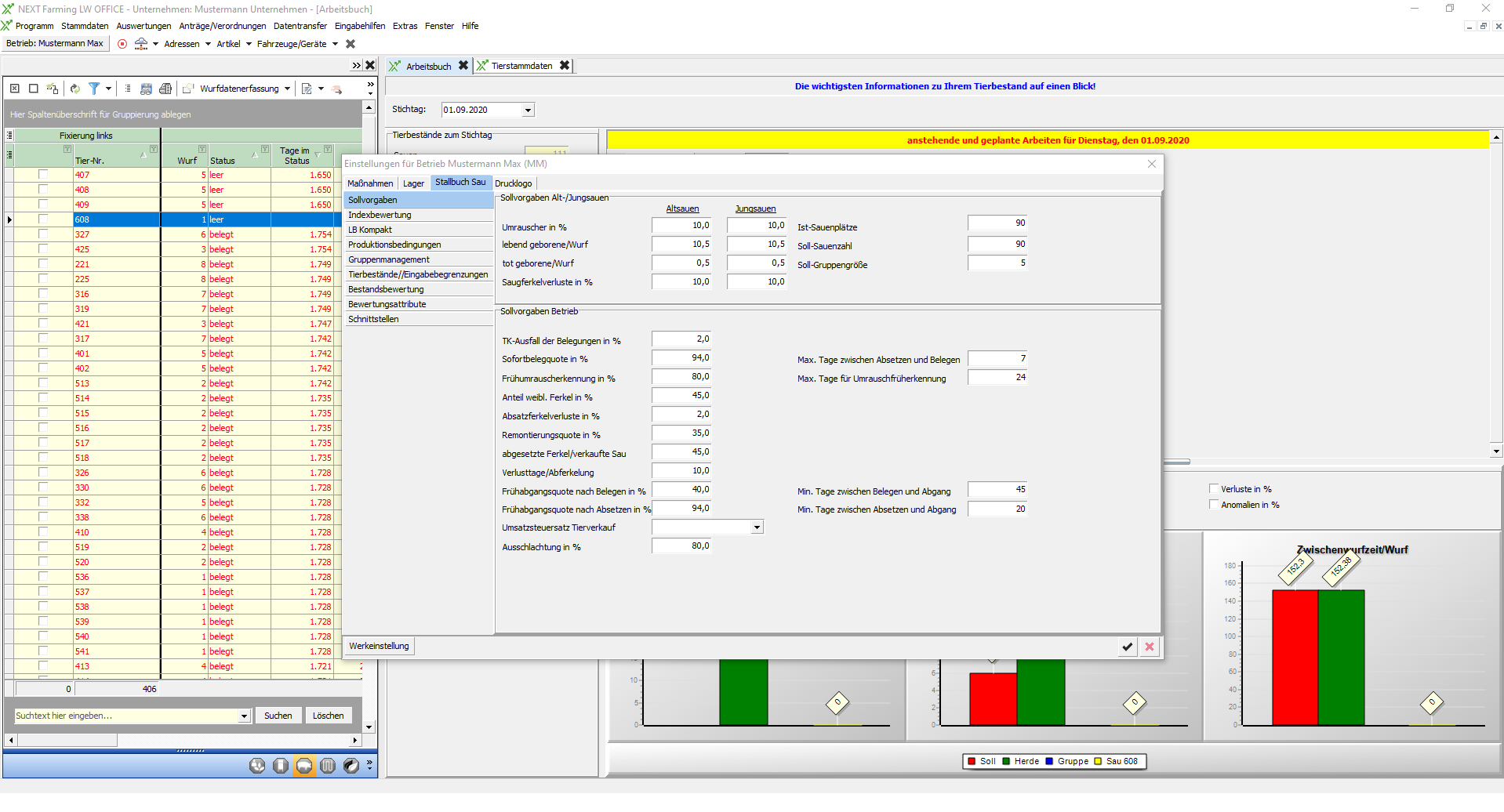The height and width of the screenshot is (812, 1504).
Task: Cancel the dialog with the red X icon
Action: [x=1150, y=647]
